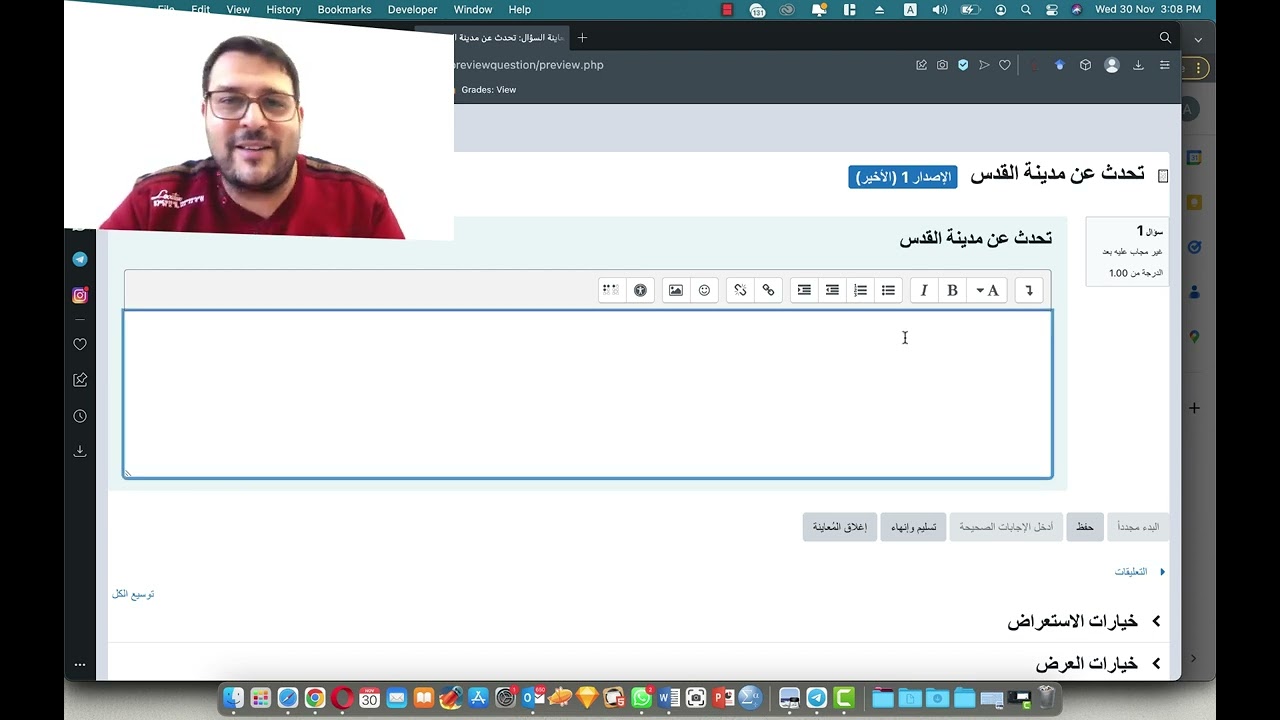Screen dimensions: 1280x720
Task: Click the البدء مجدداً button
Action: point(1138,527)
